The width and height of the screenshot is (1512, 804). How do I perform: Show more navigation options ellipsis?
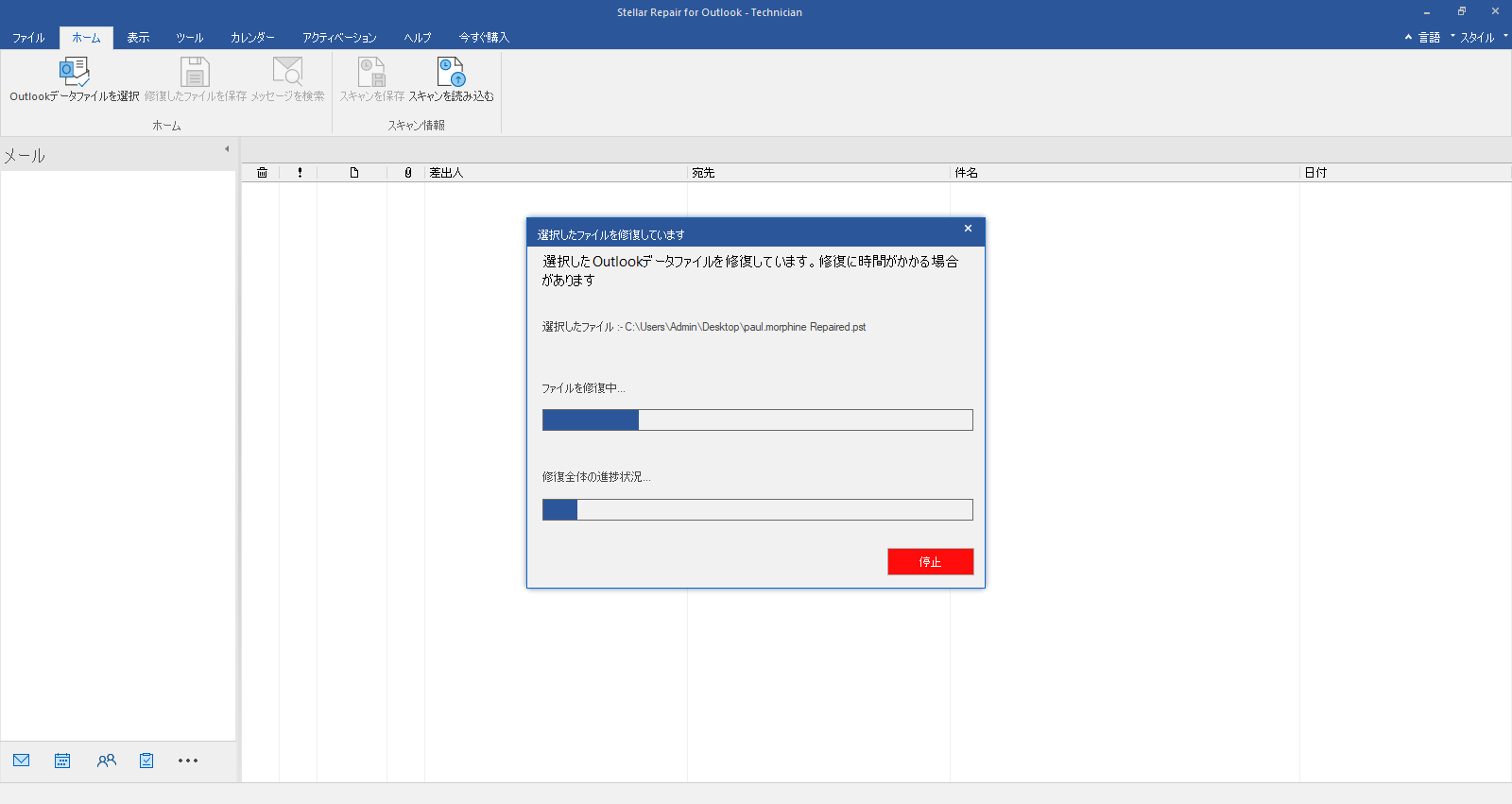point(188,761)
